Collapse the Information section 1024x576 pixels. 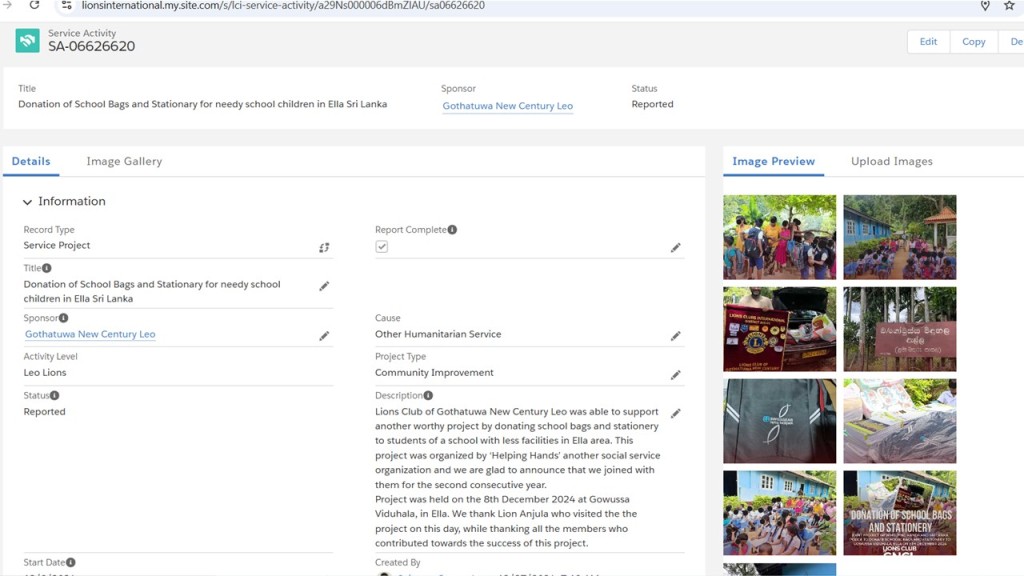point(27,202)
